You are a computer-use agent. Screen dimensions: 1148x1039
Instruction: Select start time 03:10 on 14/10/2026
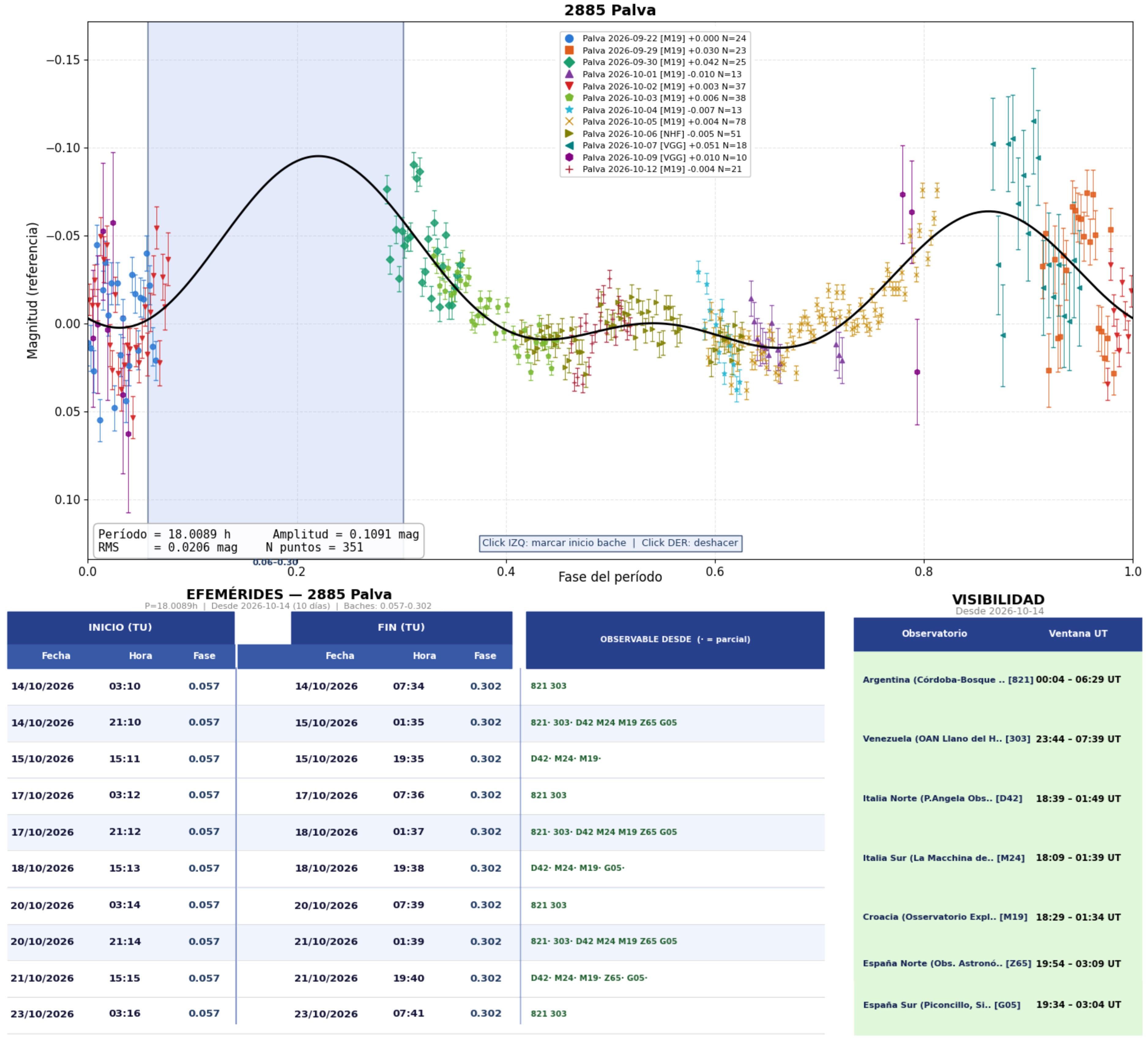125,687
